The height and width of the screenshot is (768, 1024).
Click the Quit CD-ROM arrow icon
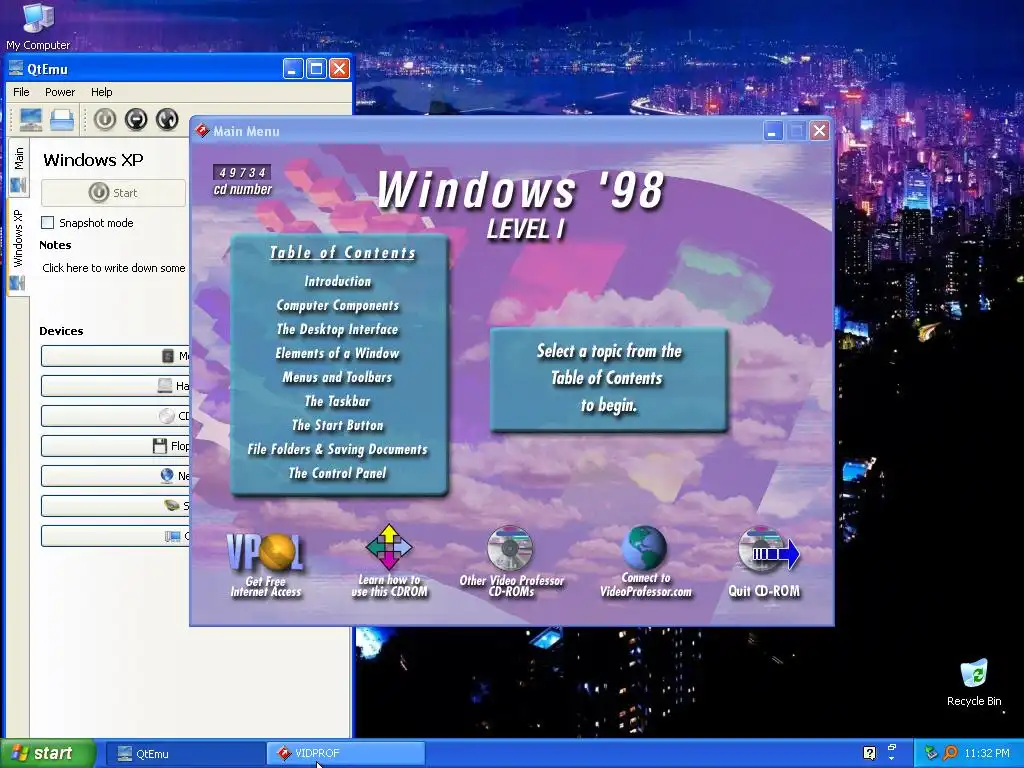[x=768, y=550]
